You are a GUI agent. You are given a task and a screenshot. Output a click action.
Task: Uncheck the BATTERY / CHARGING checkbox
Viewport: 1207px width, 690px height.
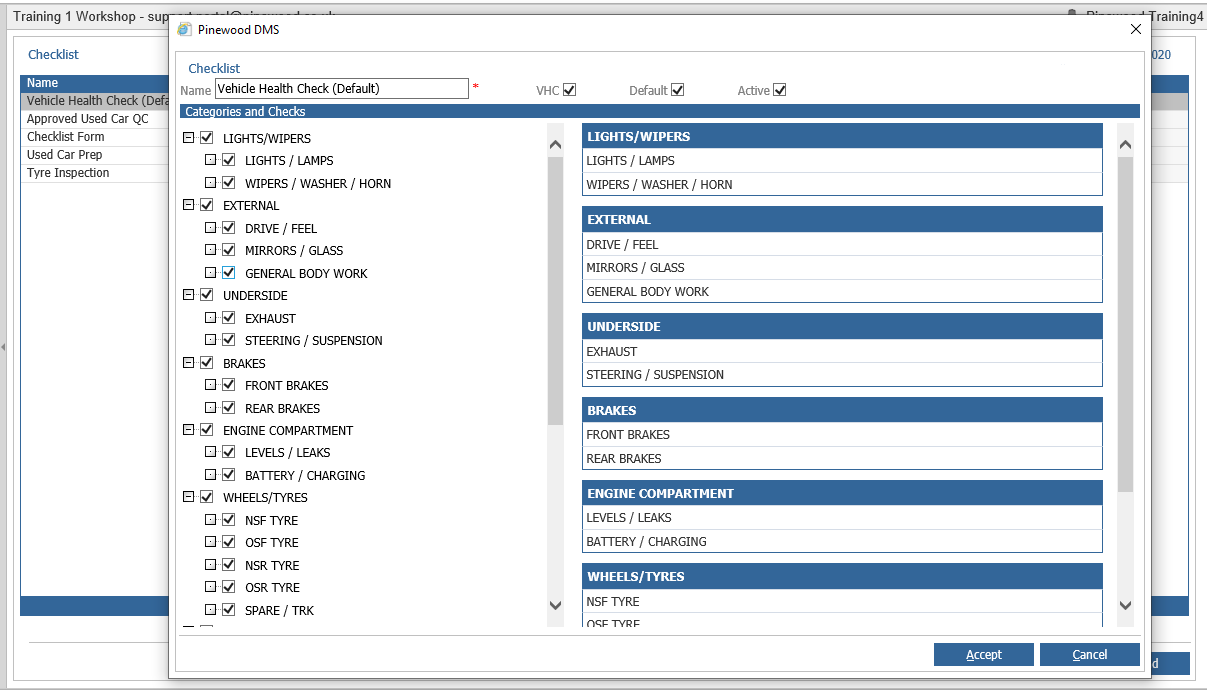point(229,475)
